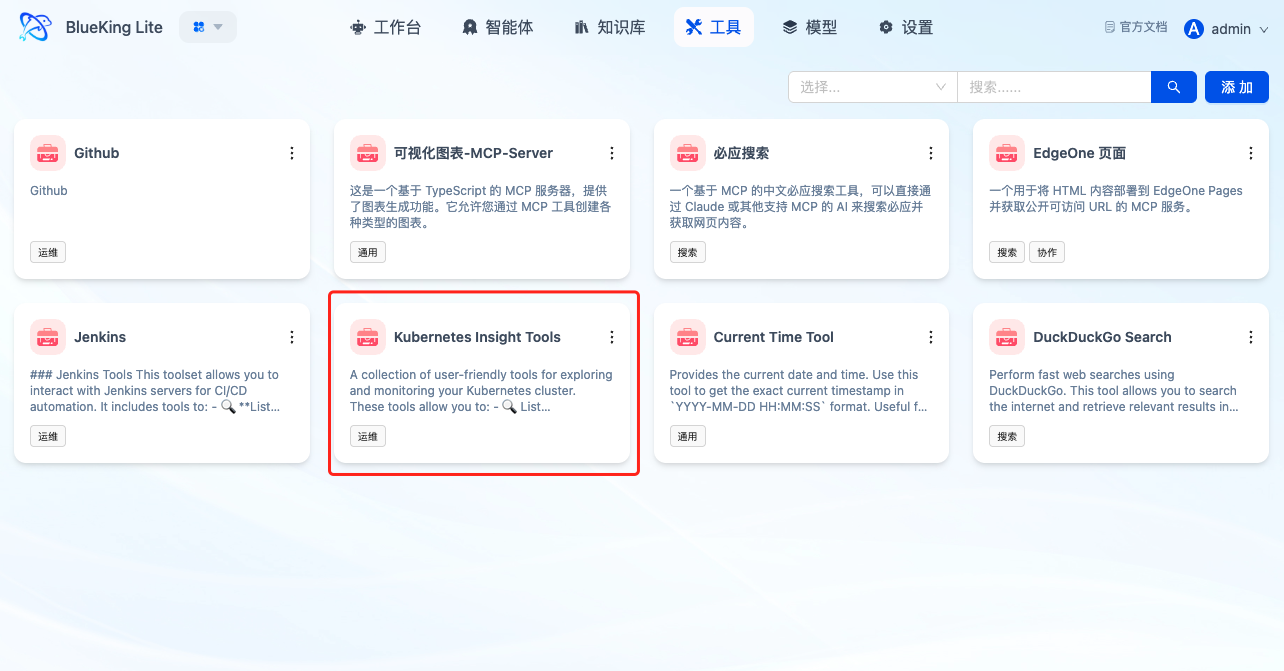Open the Github card title
Viewport: 1284px width, 671px height.
(96, 153)
